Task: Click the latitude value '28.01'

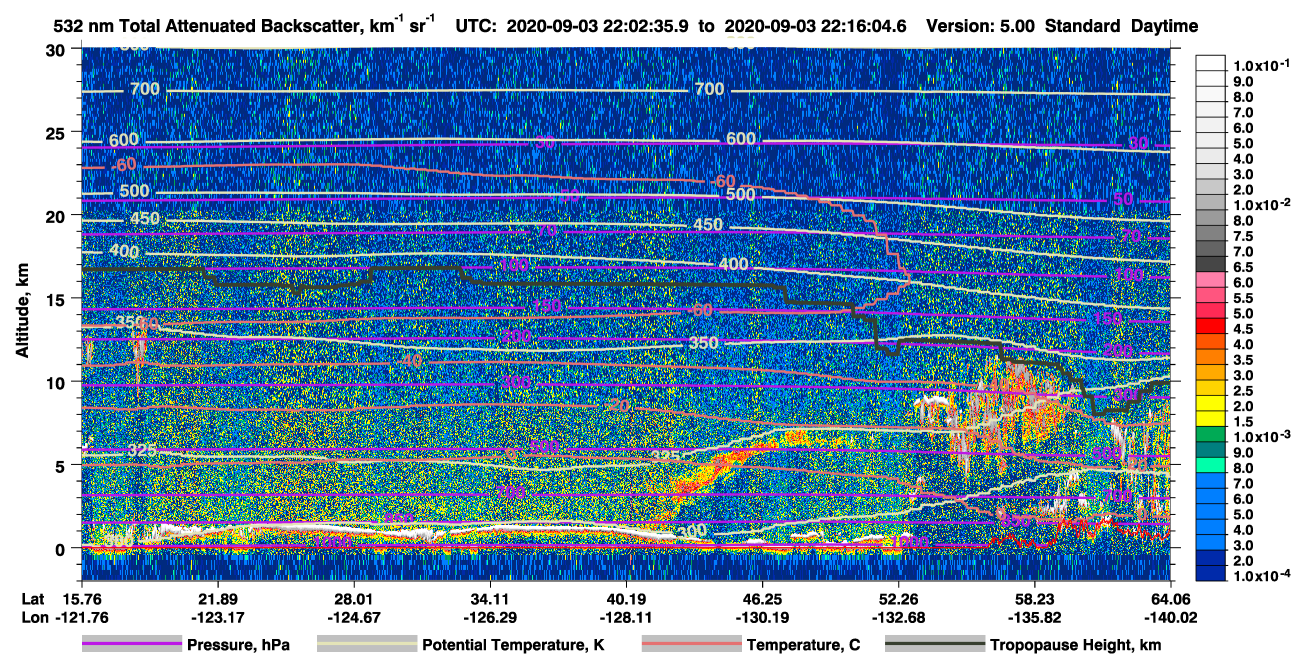Action: (353, 598)
